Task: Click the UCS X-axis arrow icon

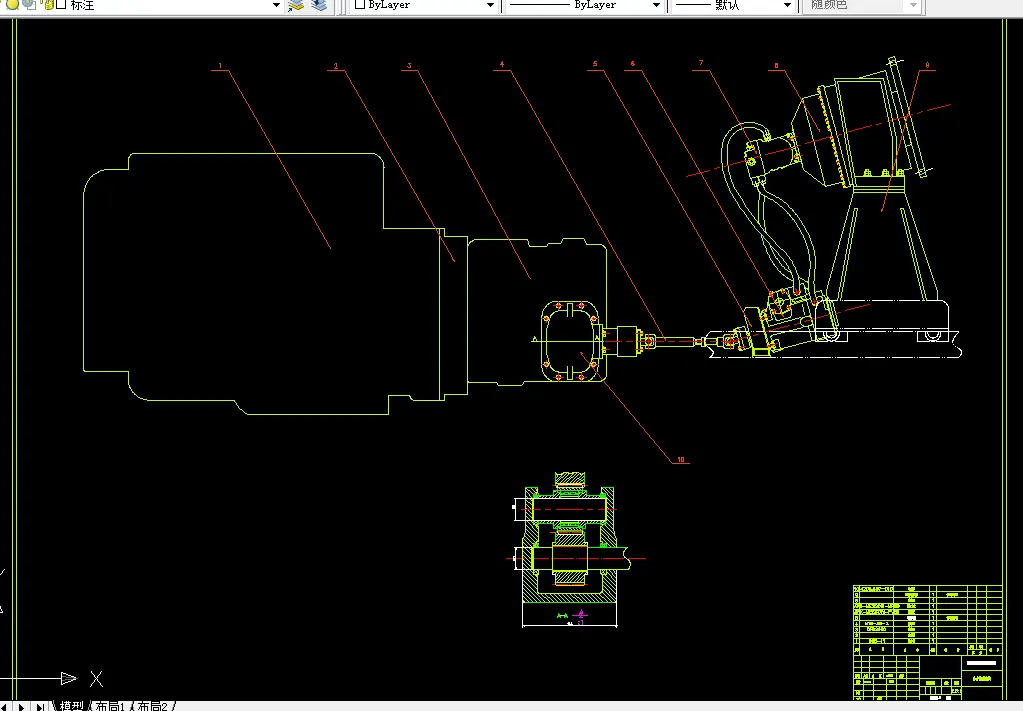Action: coord(69,678)
